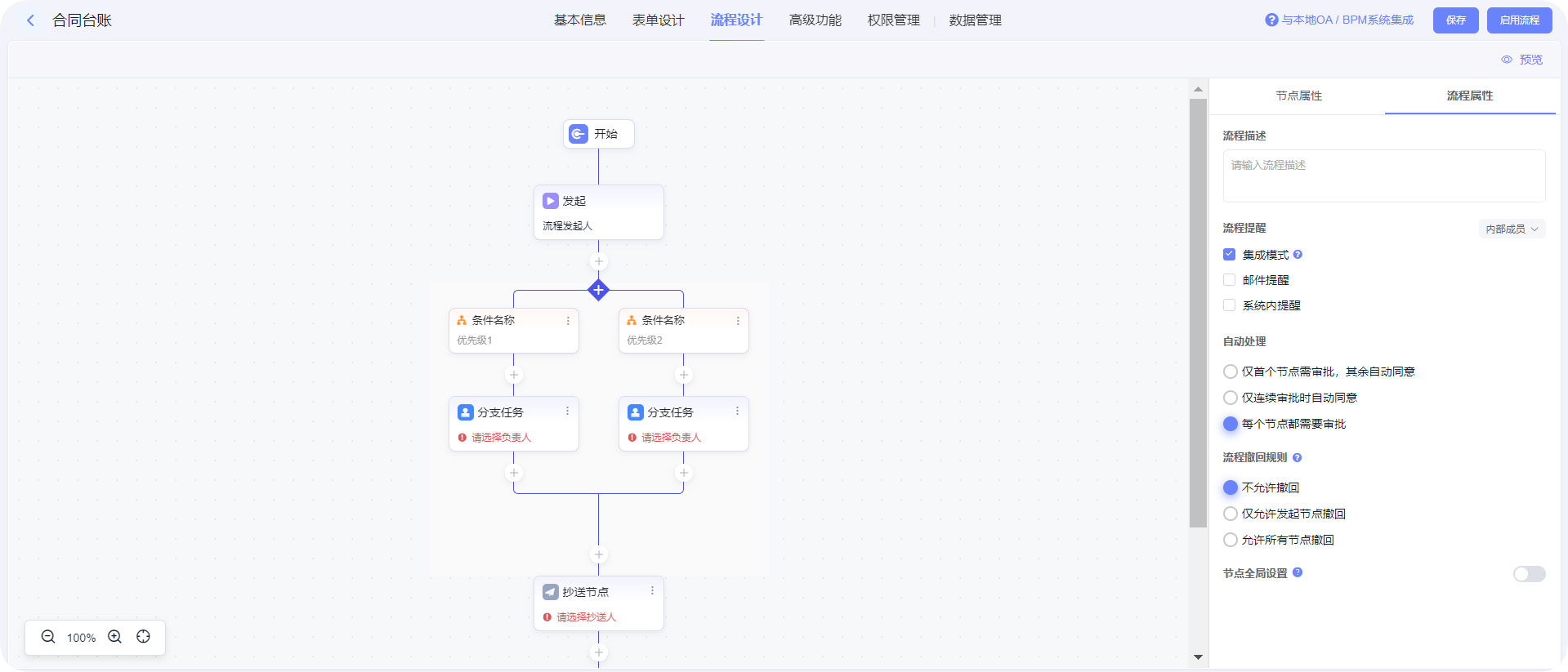Turn on the 节点全局设置 switch

pos(1529,574)
